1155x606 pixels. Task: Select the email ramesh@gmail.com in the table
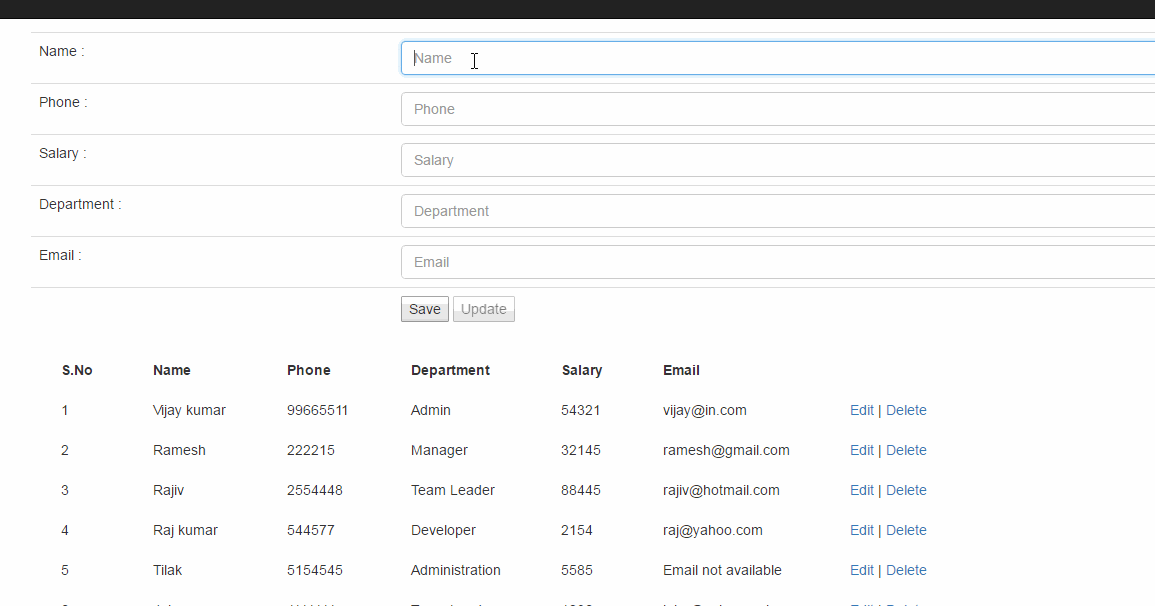(x=726, y=450)
